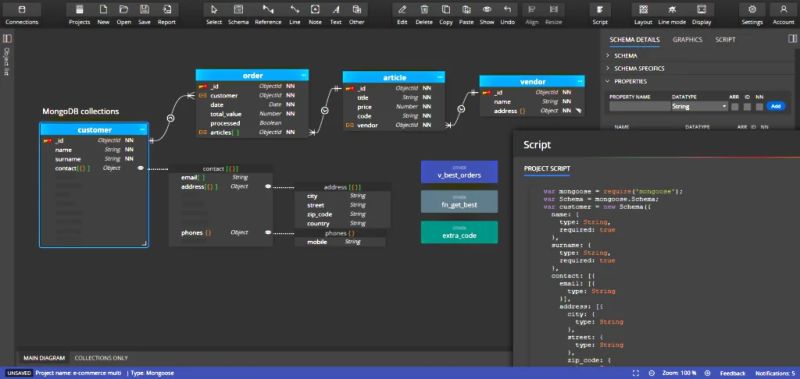
Task: Click the fit-to-screen icon in status bar
Action: [x=636, y=373]
